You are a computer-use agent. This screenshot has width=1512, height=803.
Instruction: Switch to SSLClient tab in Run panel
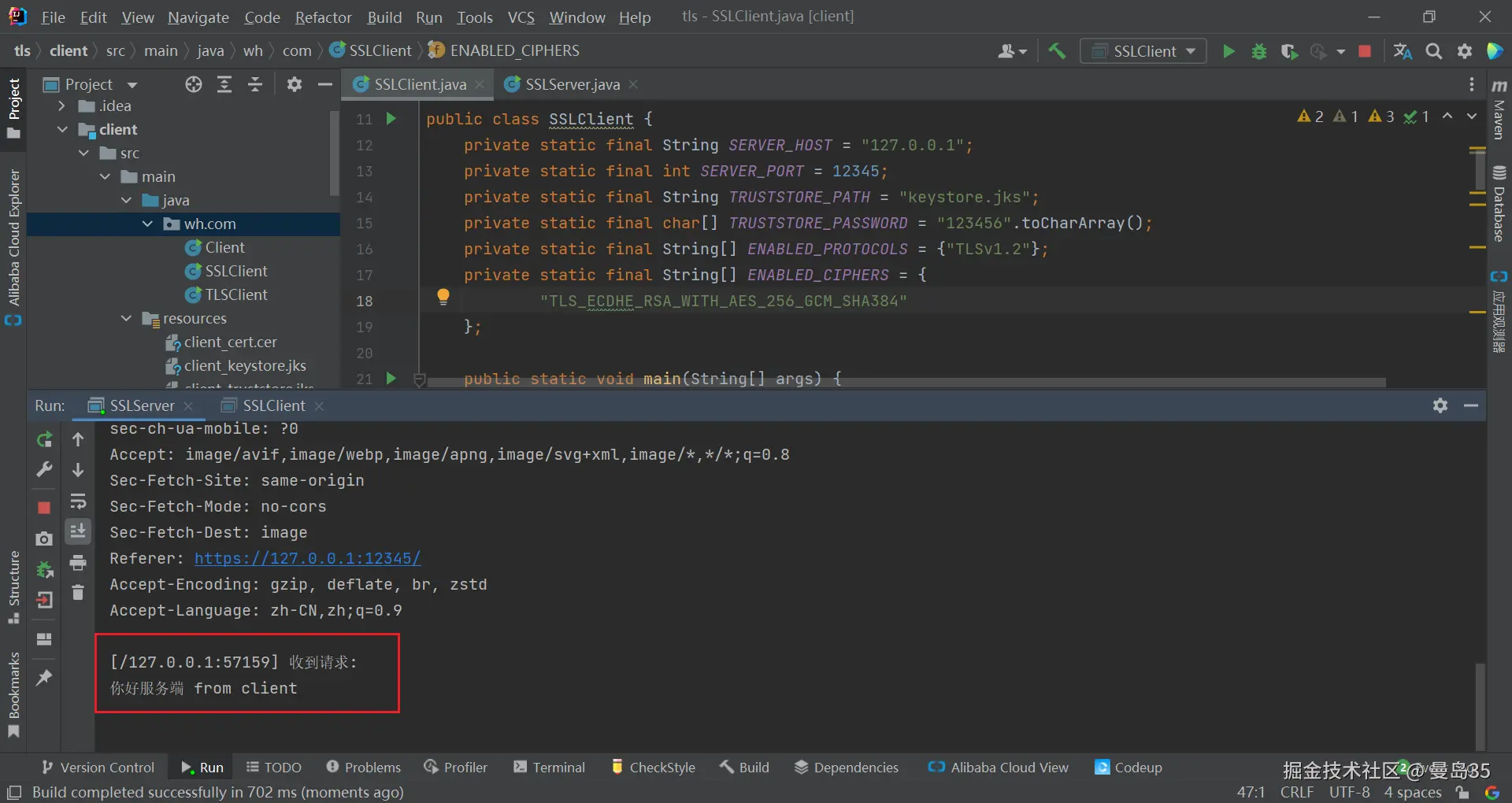tap(273, 405)
